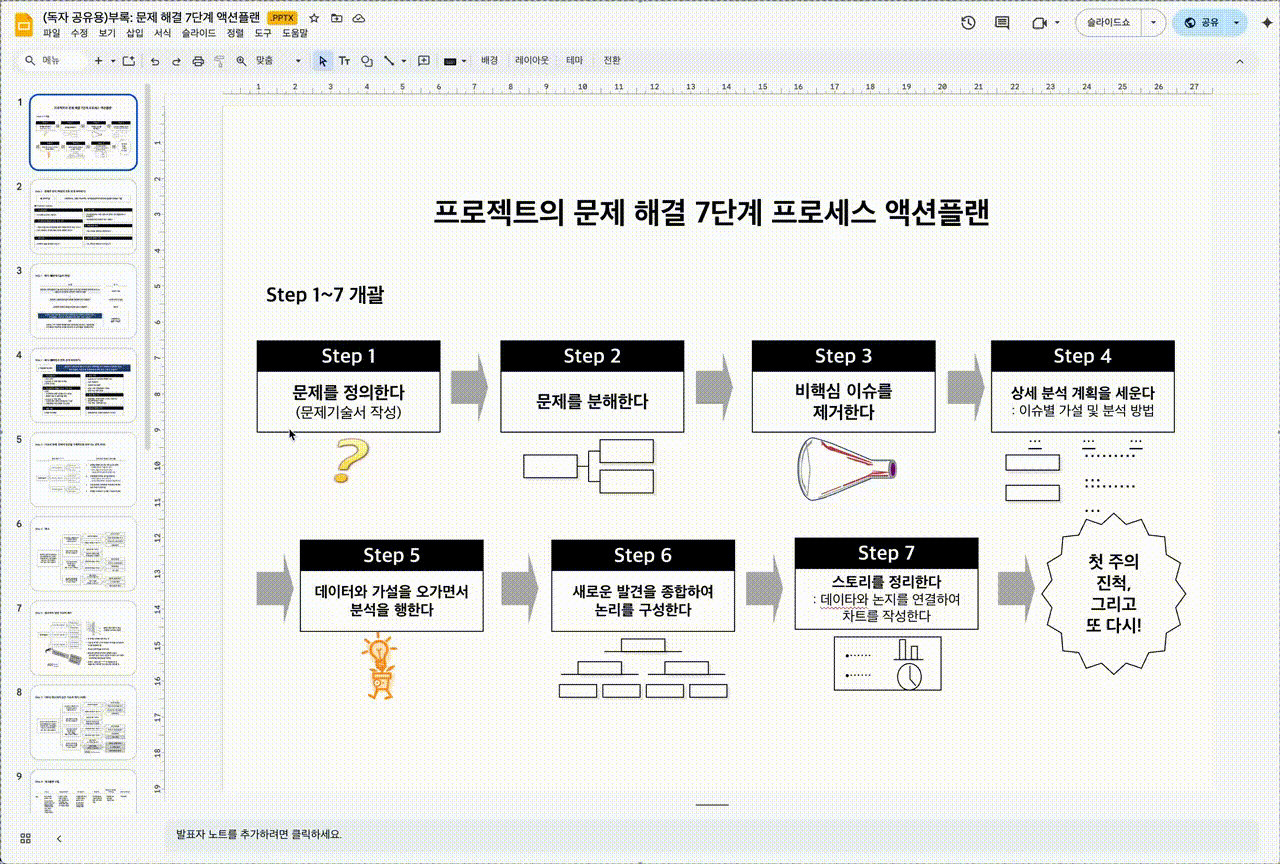Open the slideshow options dropdown arrow

1155,23
